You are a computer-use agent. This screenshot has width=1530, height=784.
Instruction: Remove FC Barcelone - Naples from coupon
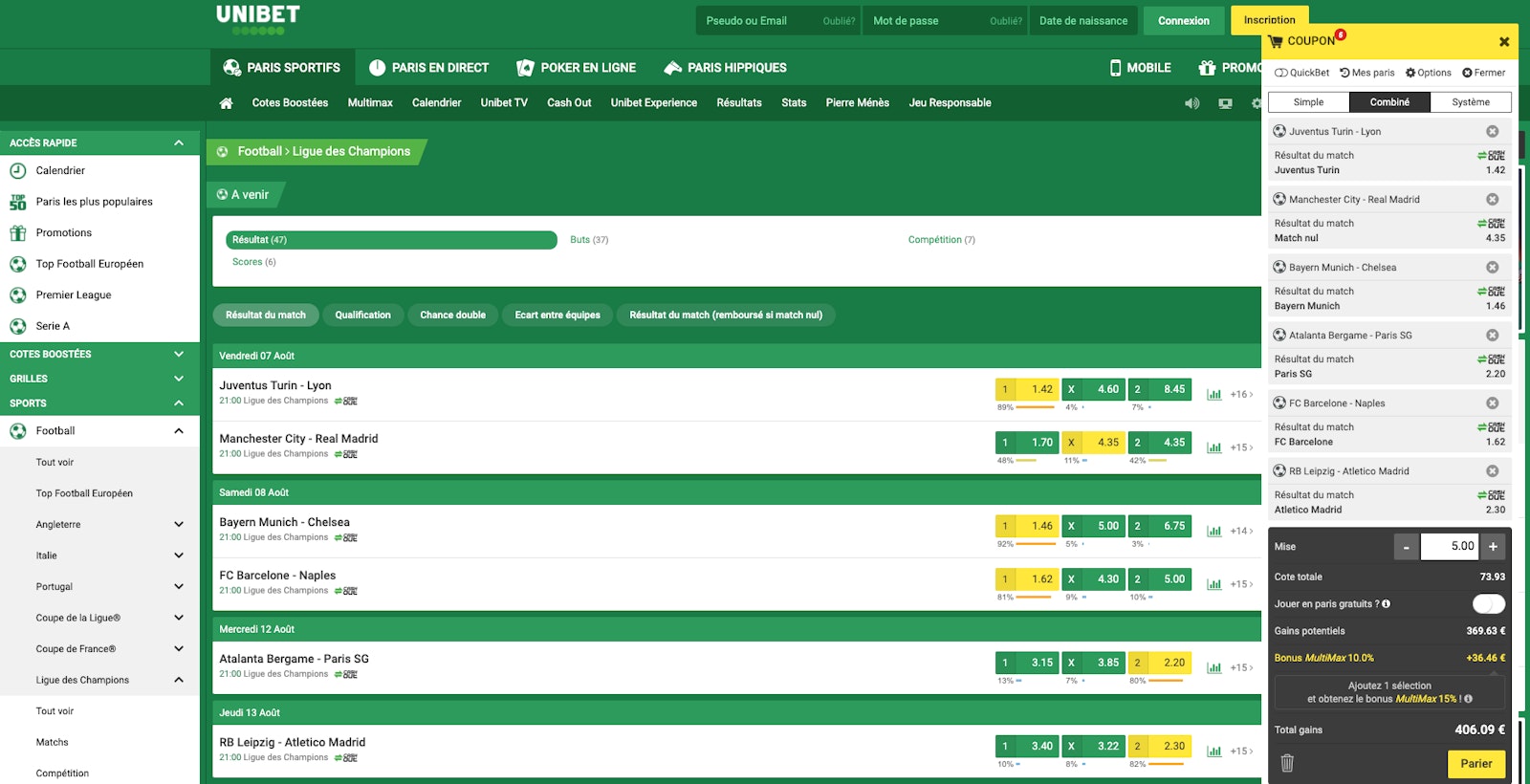1492,403
